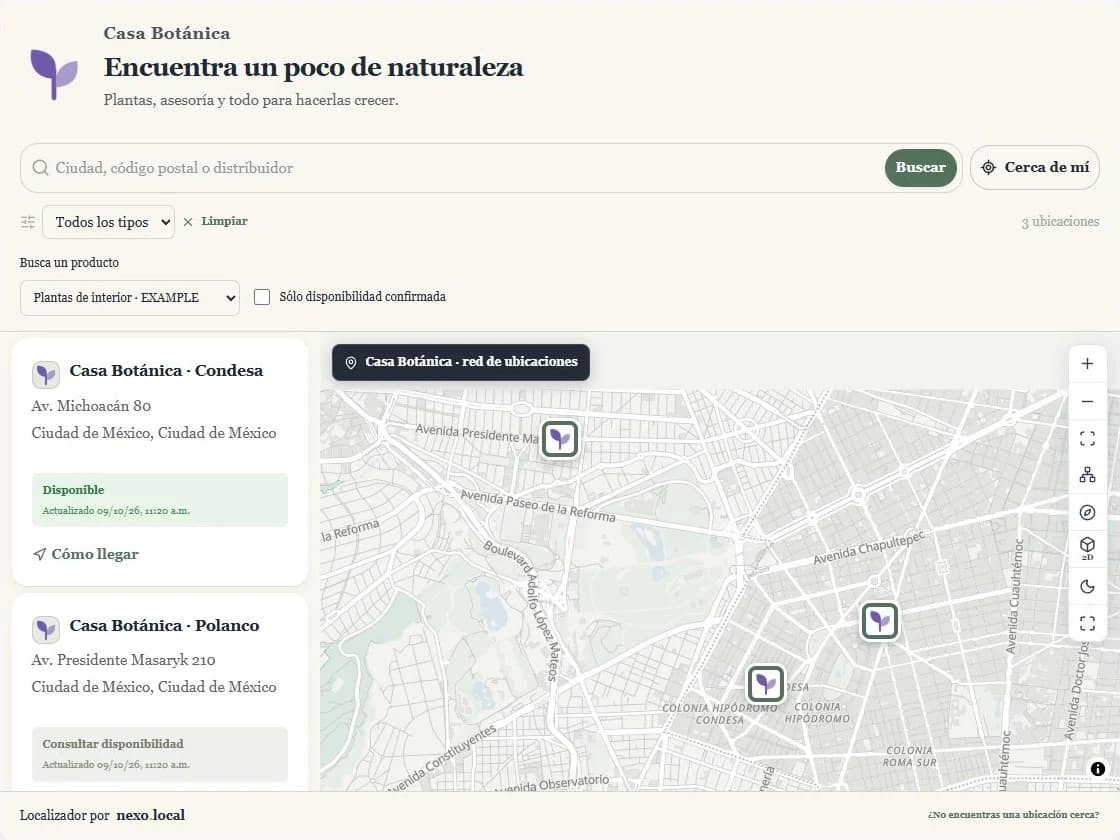
Task: Click Cómo llegar for Condesa
Action: [86, 554]
